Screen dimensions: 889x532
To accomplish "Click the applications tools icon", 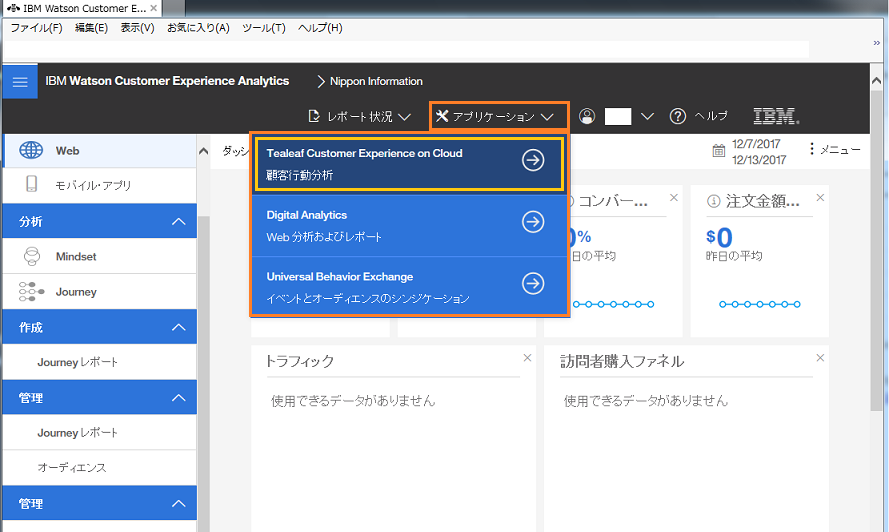I will coord(442,116).
